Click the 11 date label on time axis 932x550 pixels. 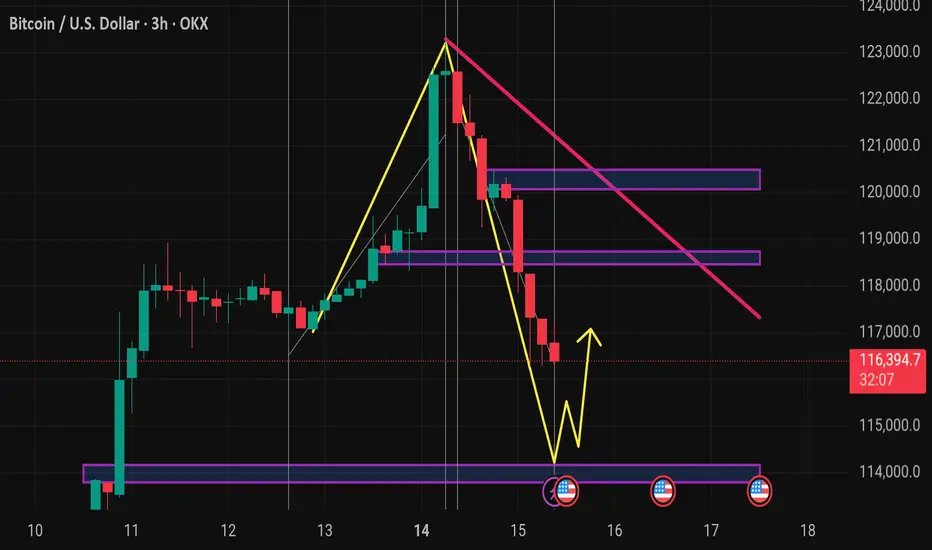131,530
